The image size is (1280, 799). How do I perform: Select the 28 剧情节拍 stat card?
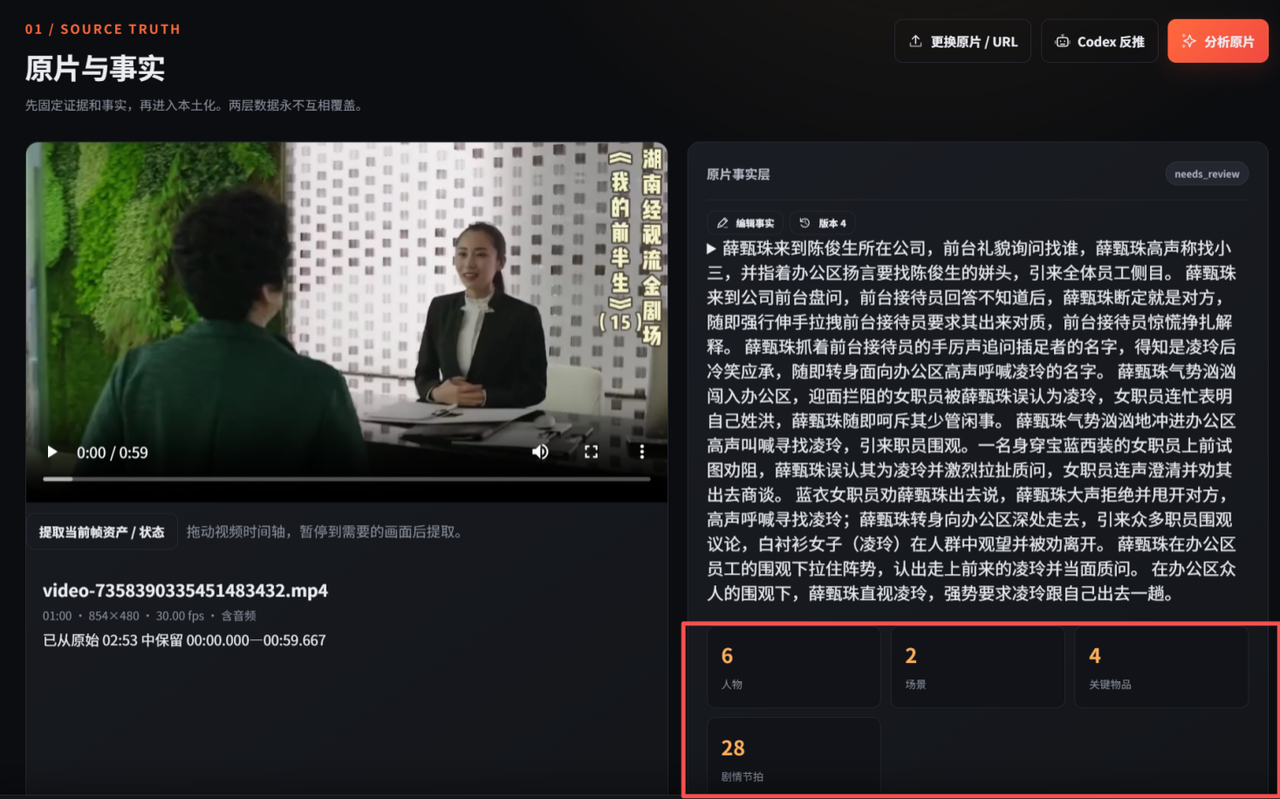click(x=794, y=757)
